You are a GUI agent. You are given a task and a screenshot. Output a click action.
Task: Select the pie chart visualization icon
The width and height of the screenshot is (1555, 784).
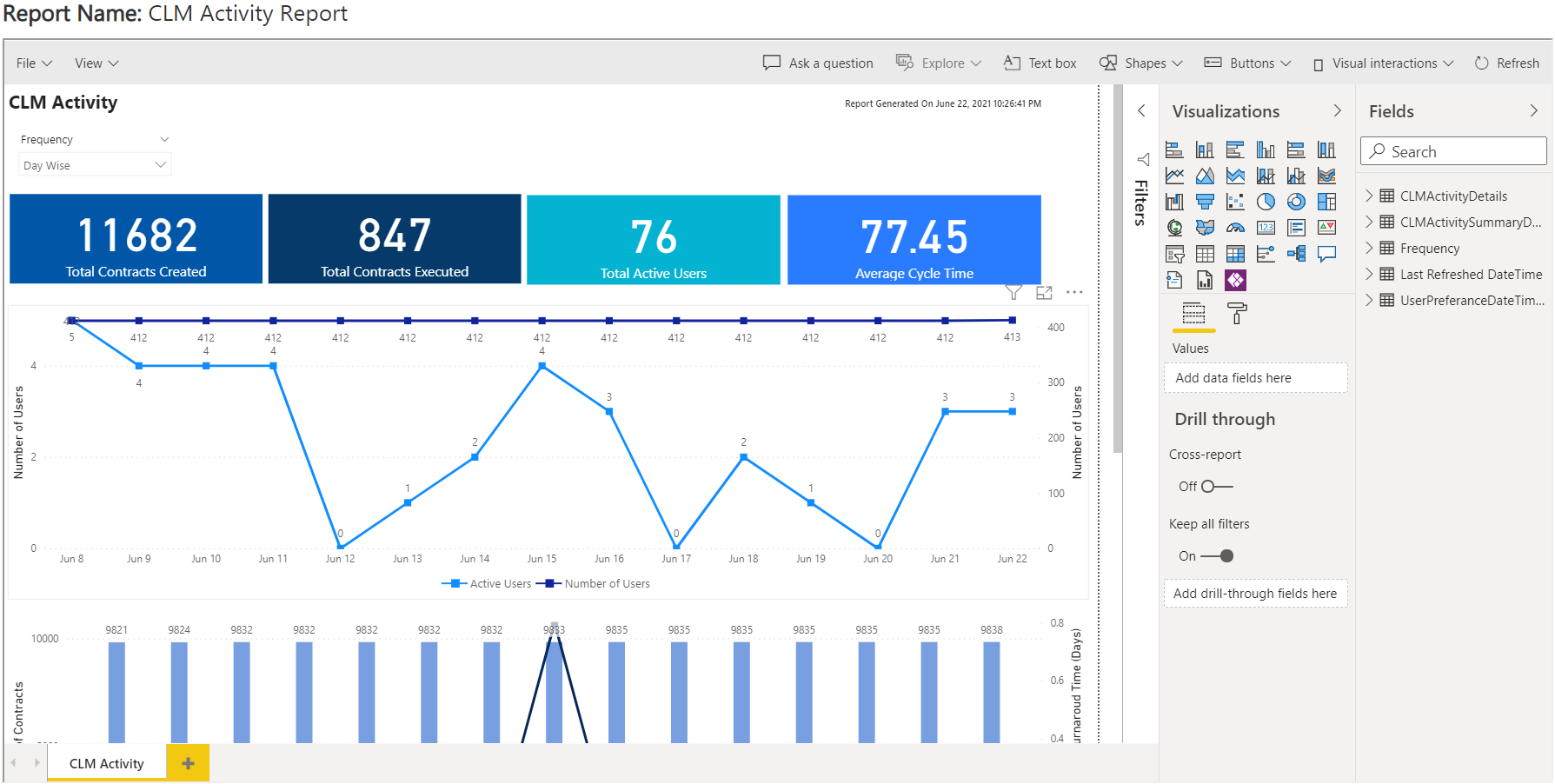1266,202
